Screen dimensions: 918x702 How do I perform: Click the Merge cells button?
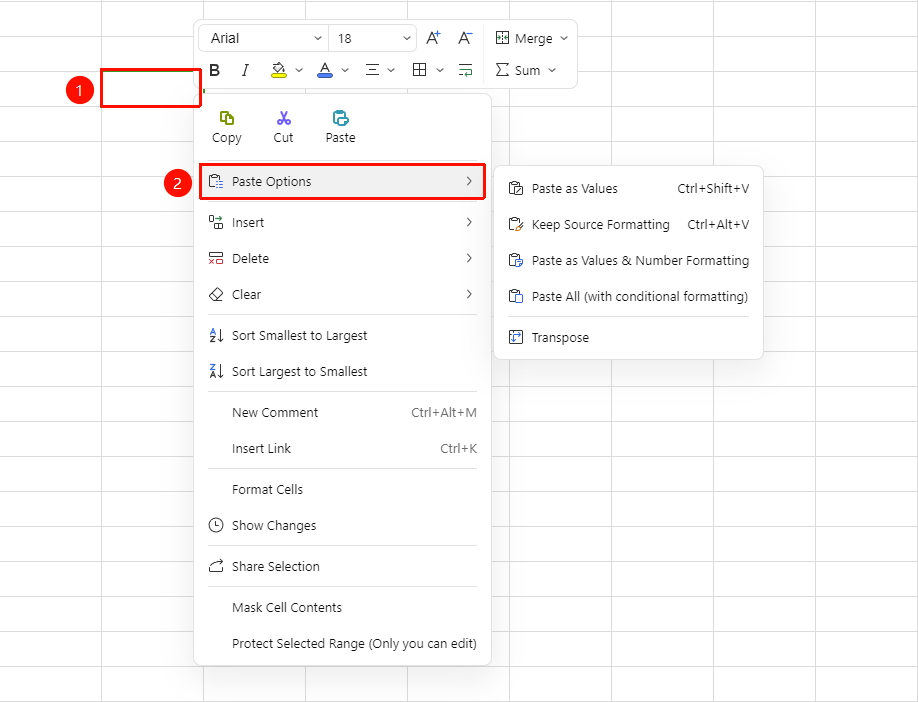pos(524,38)
